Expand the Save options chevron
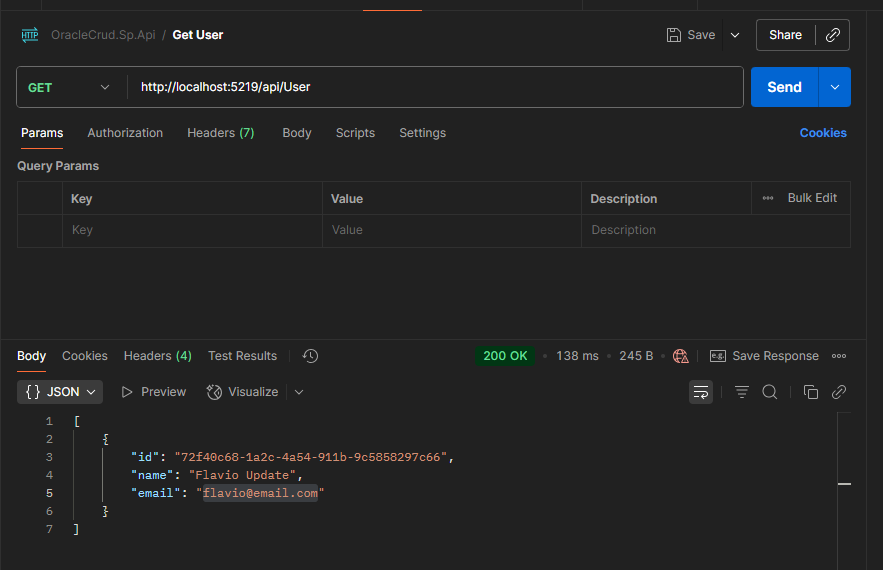The width and height of the screenshot is (883, 570). (735, 35)
